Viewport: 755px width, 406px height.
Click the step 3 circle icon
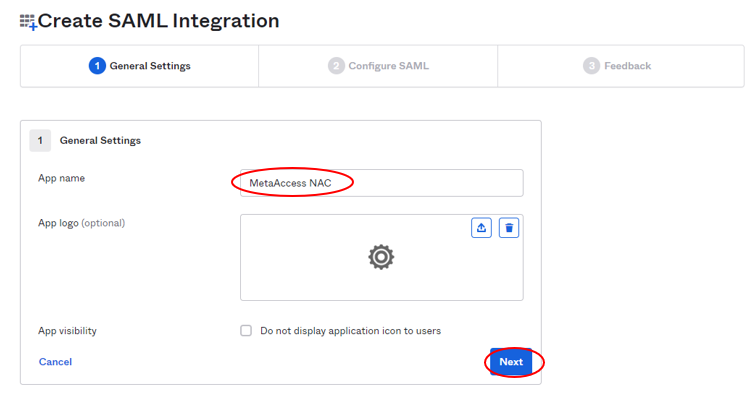click(x=591, y=65)
